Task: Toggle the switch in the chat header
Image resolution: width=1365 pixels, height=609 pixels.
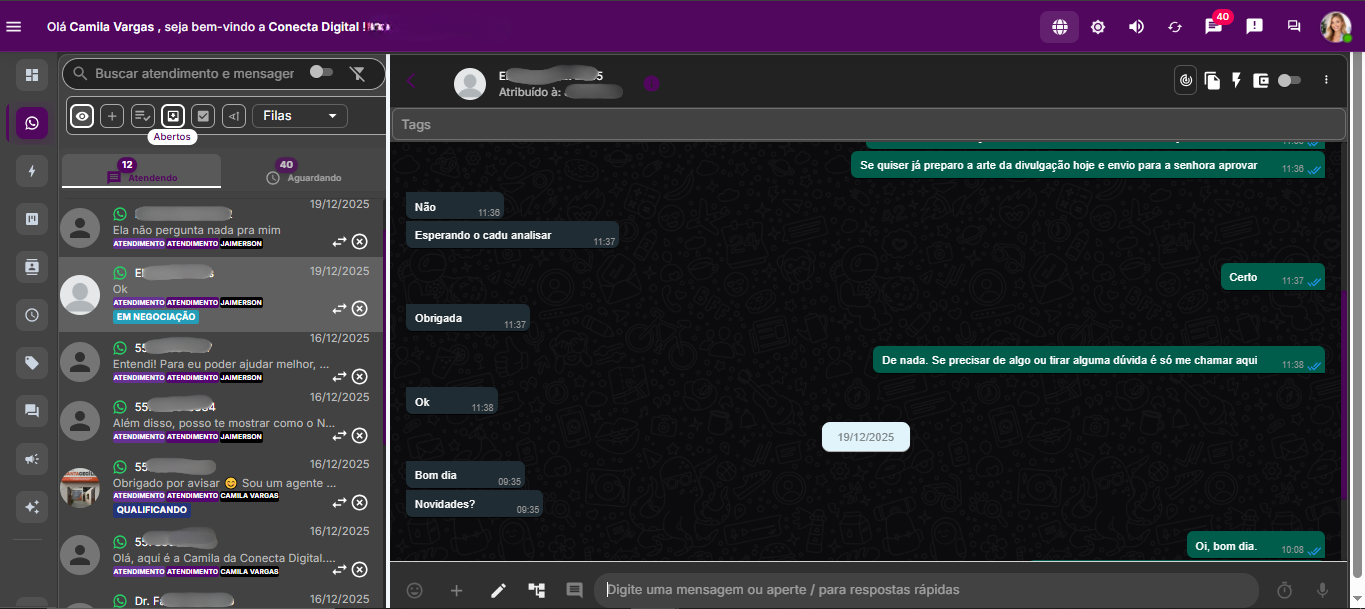Action: [1290, 79]
